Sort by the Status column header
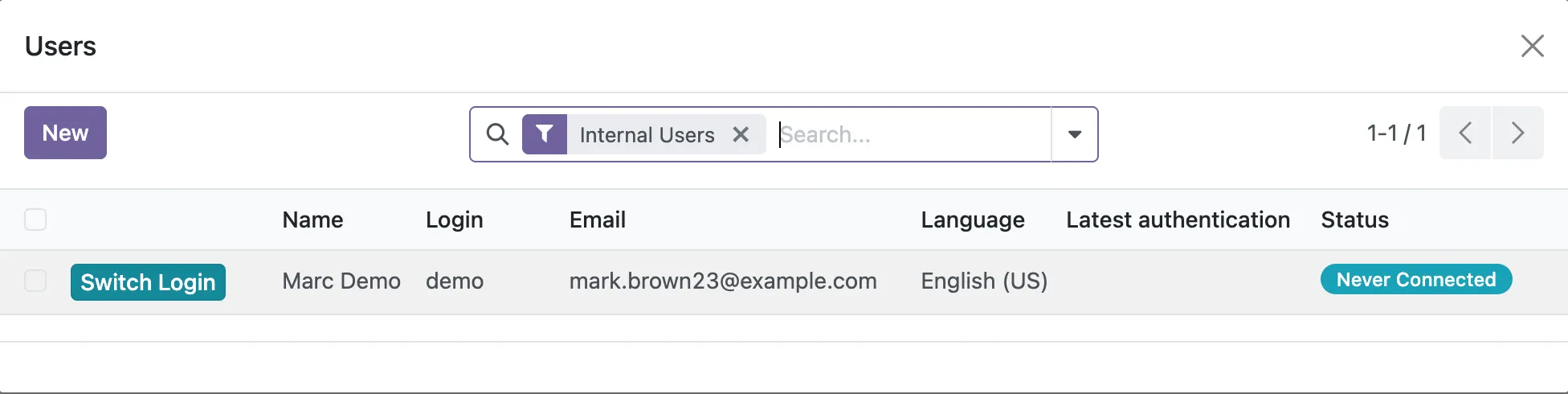The height and width of the screenshot is (394, 1568). [x=1354, y=220]
